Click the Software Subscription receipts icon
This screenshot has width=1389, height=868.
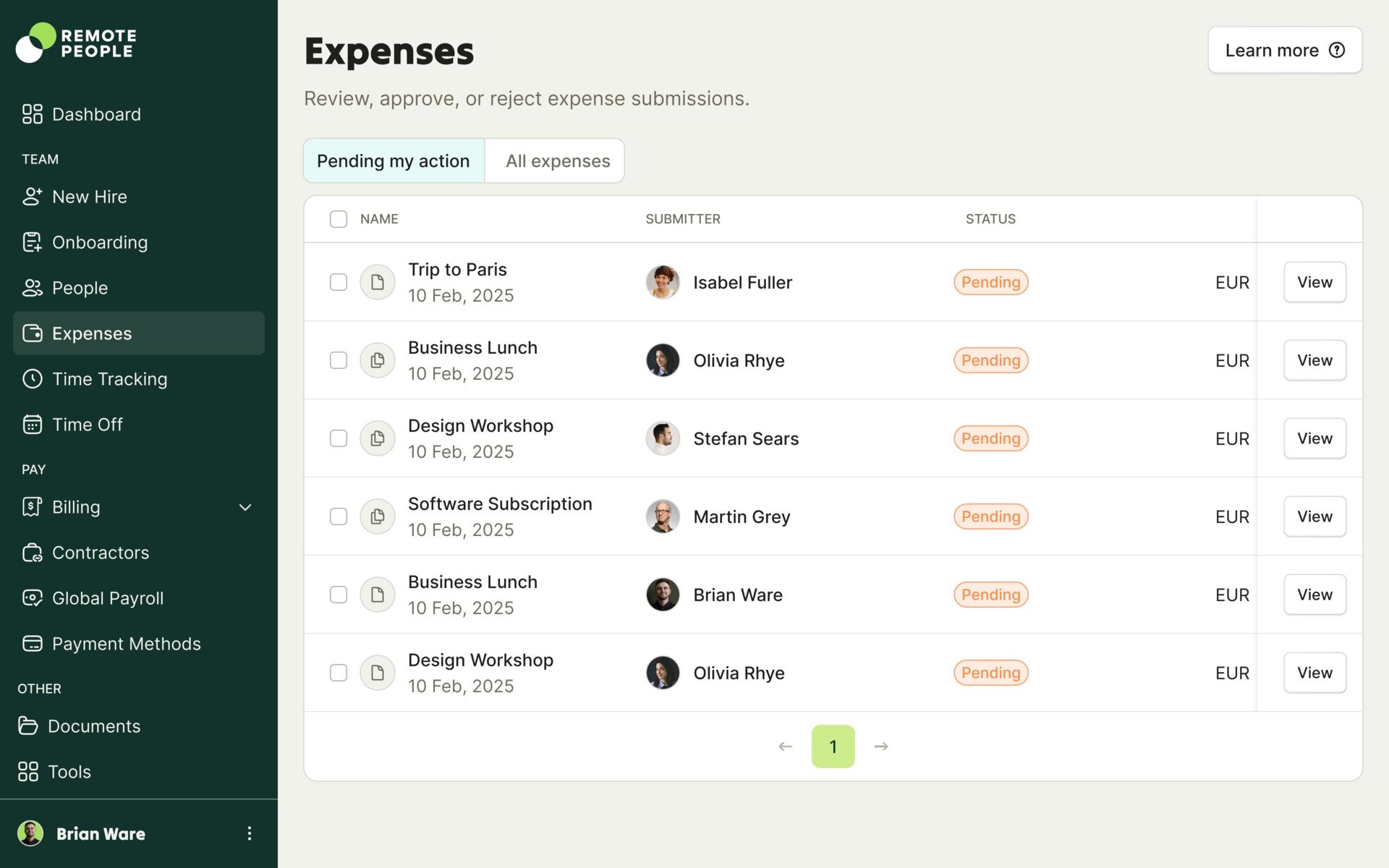377,516
